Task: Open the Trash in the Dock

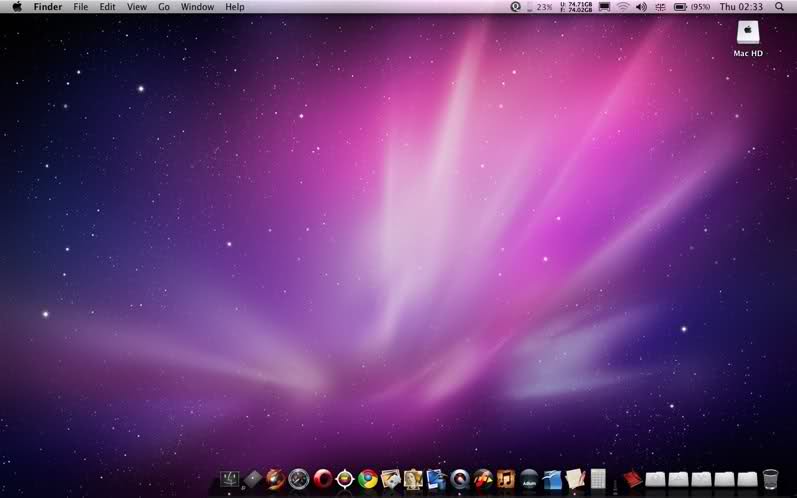Action: point(770,479)
